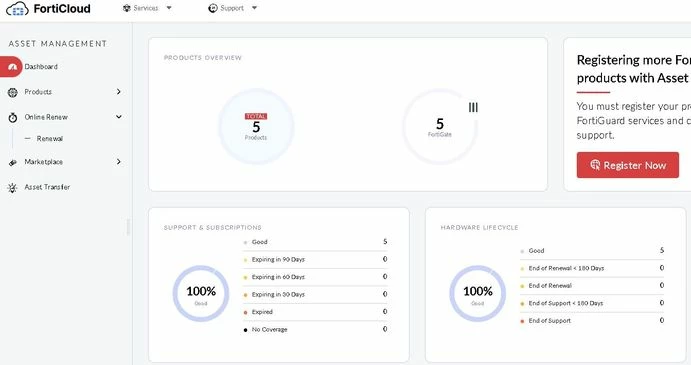Click the Products Overview heading
The image size is (691, 365).
[203, 58]
